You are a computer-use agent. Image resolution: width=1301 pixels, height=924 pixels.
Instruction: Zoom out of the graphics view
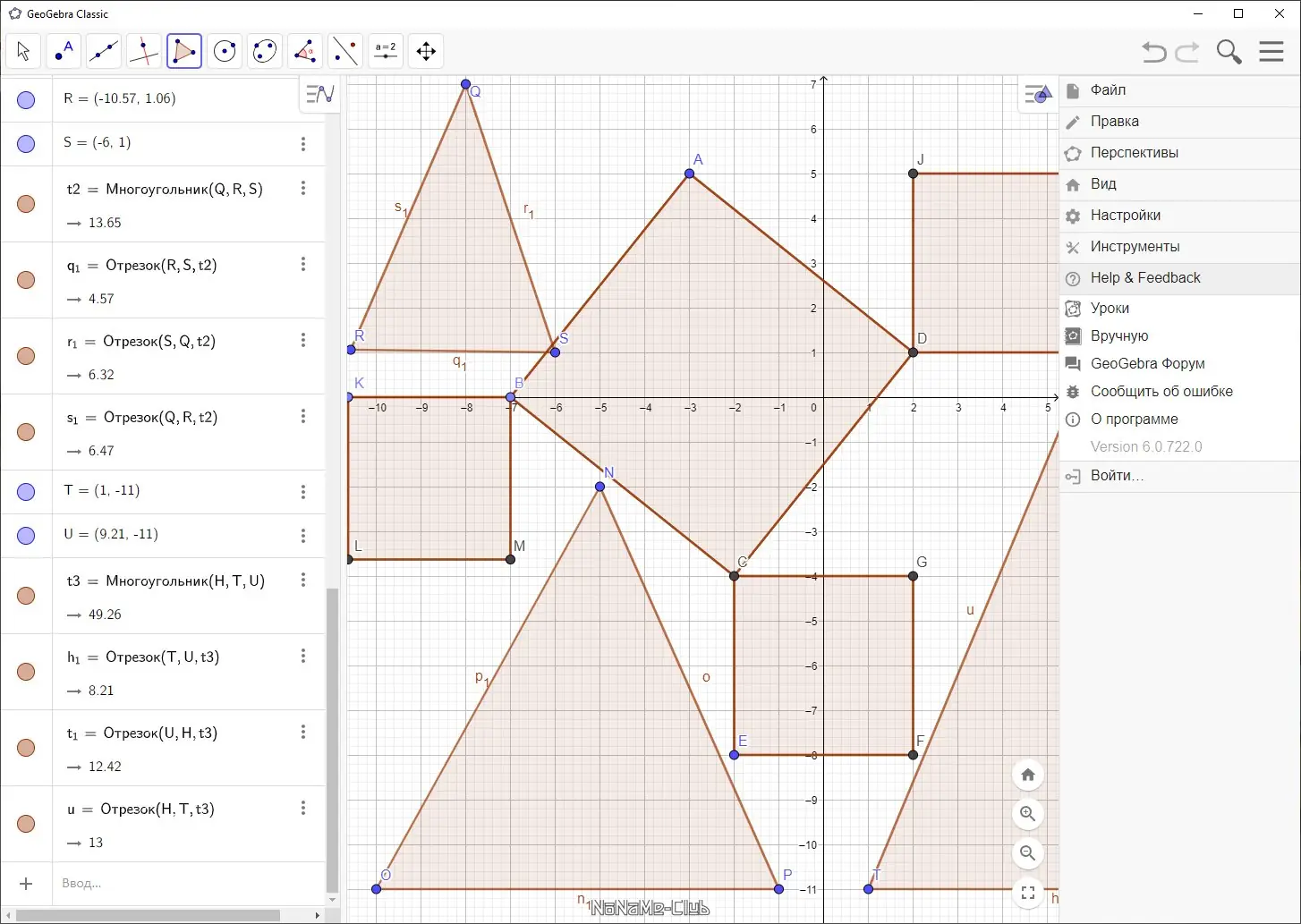pos(1028,853)
